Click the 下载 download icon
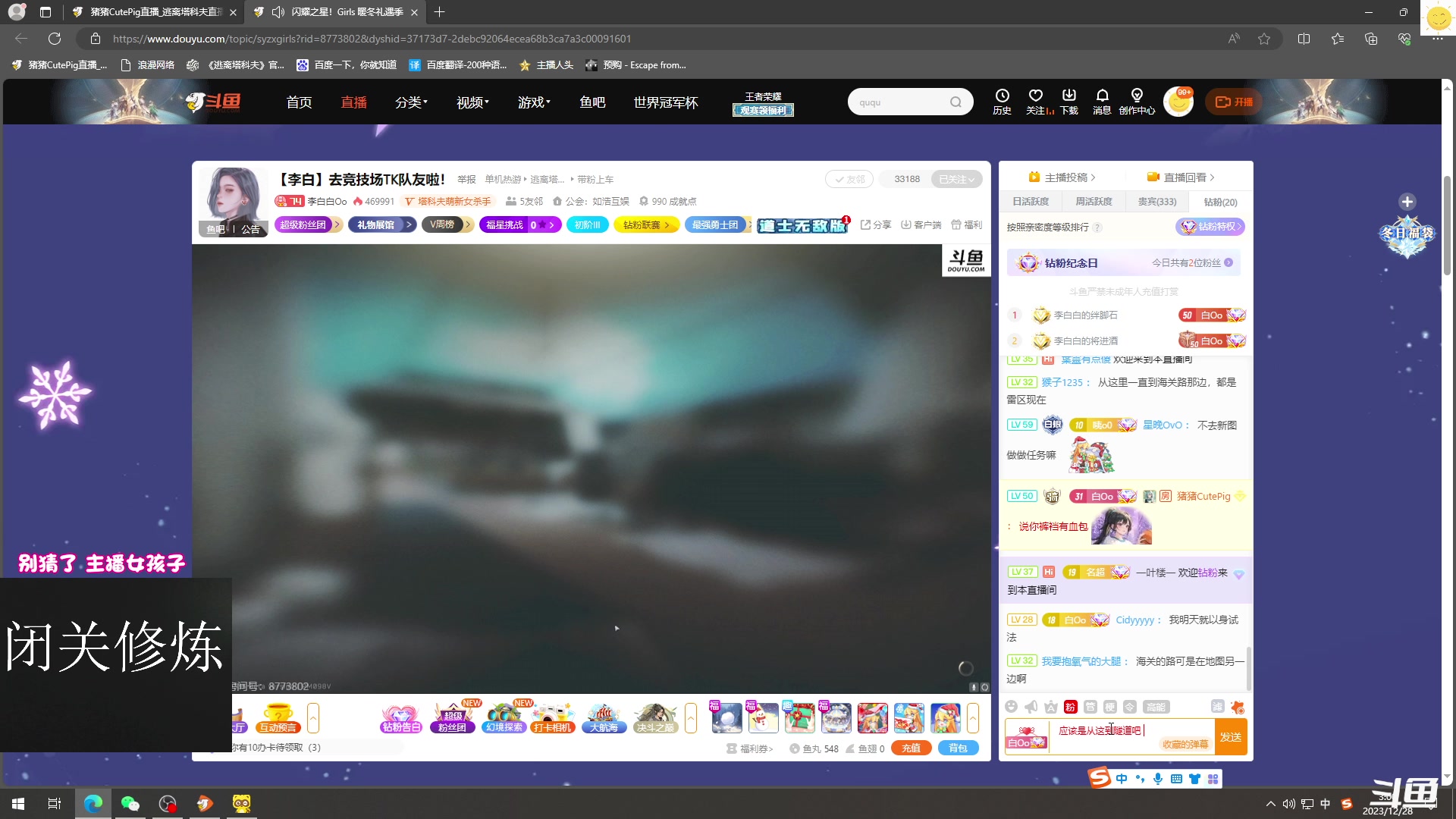This screenshot has height=819, width=1456. pyautogui.click(x=1069, y=102)
